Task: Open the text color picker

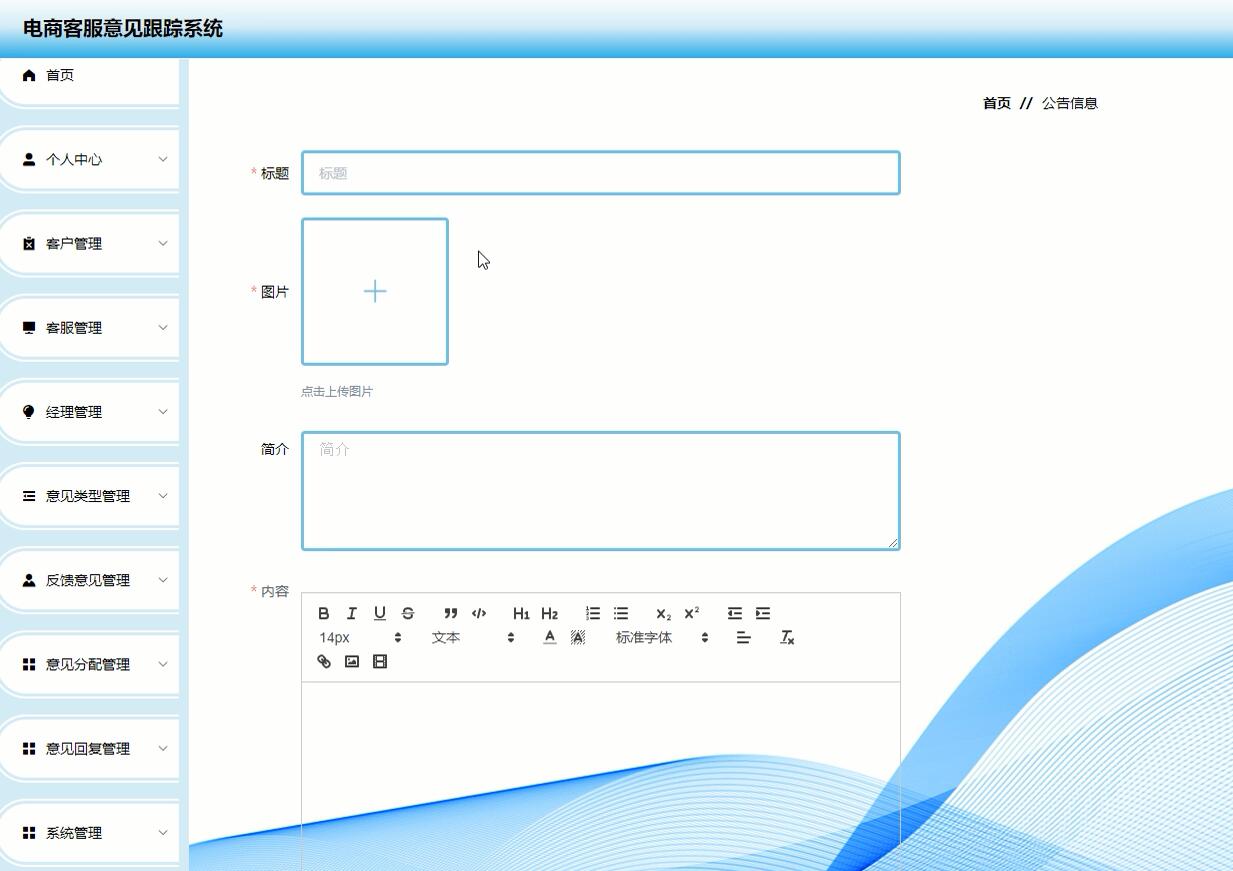Action: [x=550, y=638]
